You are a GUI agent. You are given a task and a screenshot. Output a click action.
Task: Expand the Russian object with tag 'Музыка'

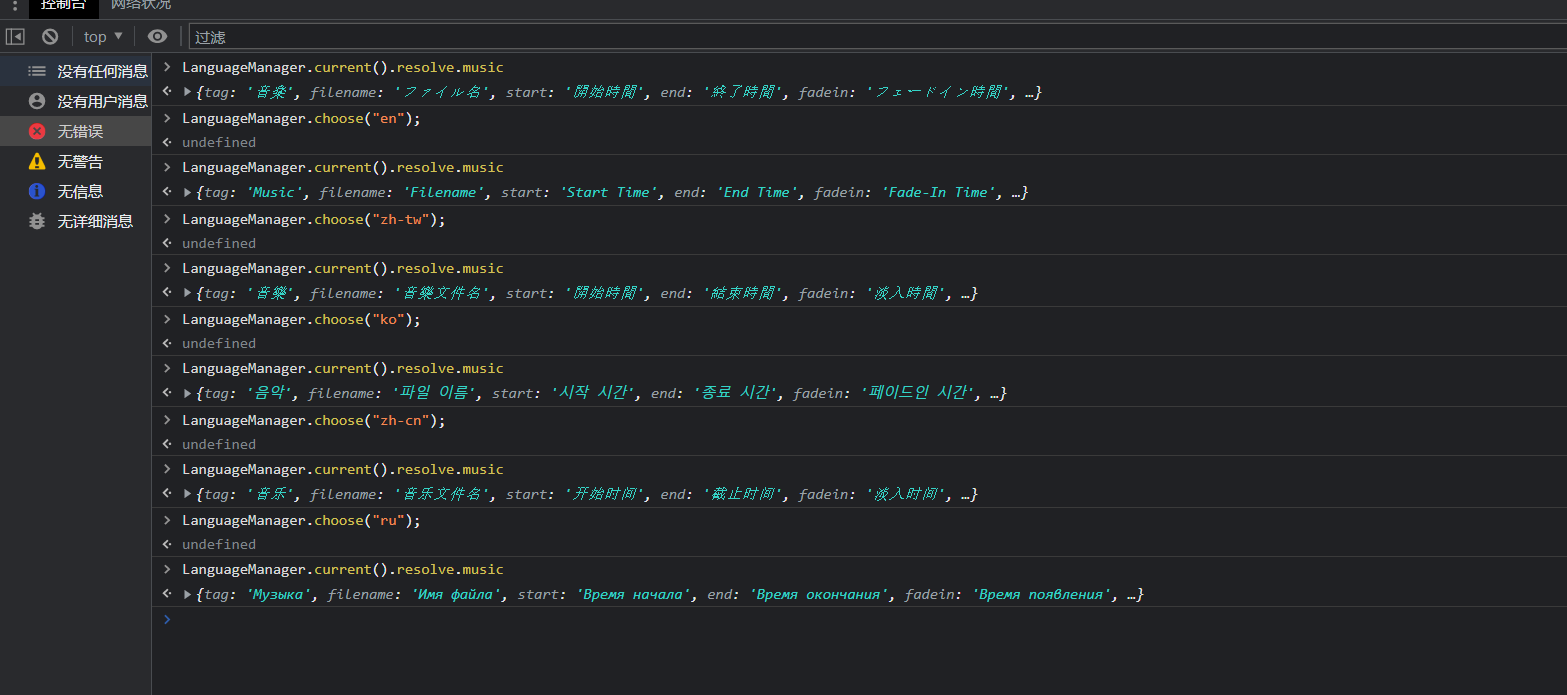pos(187,594)
